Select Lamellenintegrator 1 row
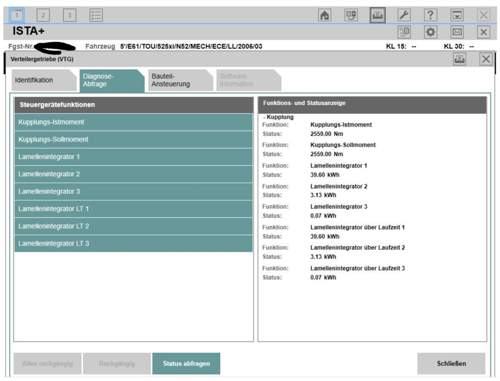 pos(134,157)
